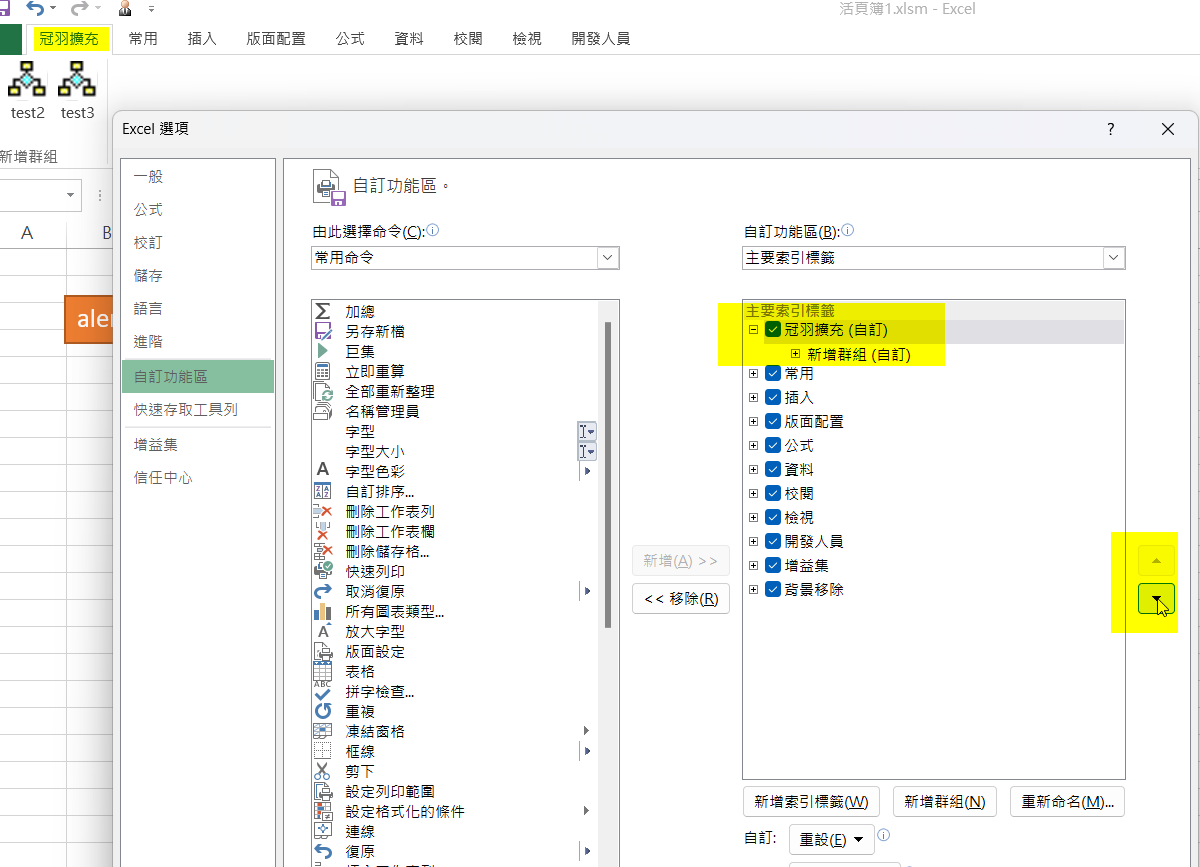Screen dimensions: 1200x867
Task: Select the 巨集 macro play icon
Action: point(323,351)
